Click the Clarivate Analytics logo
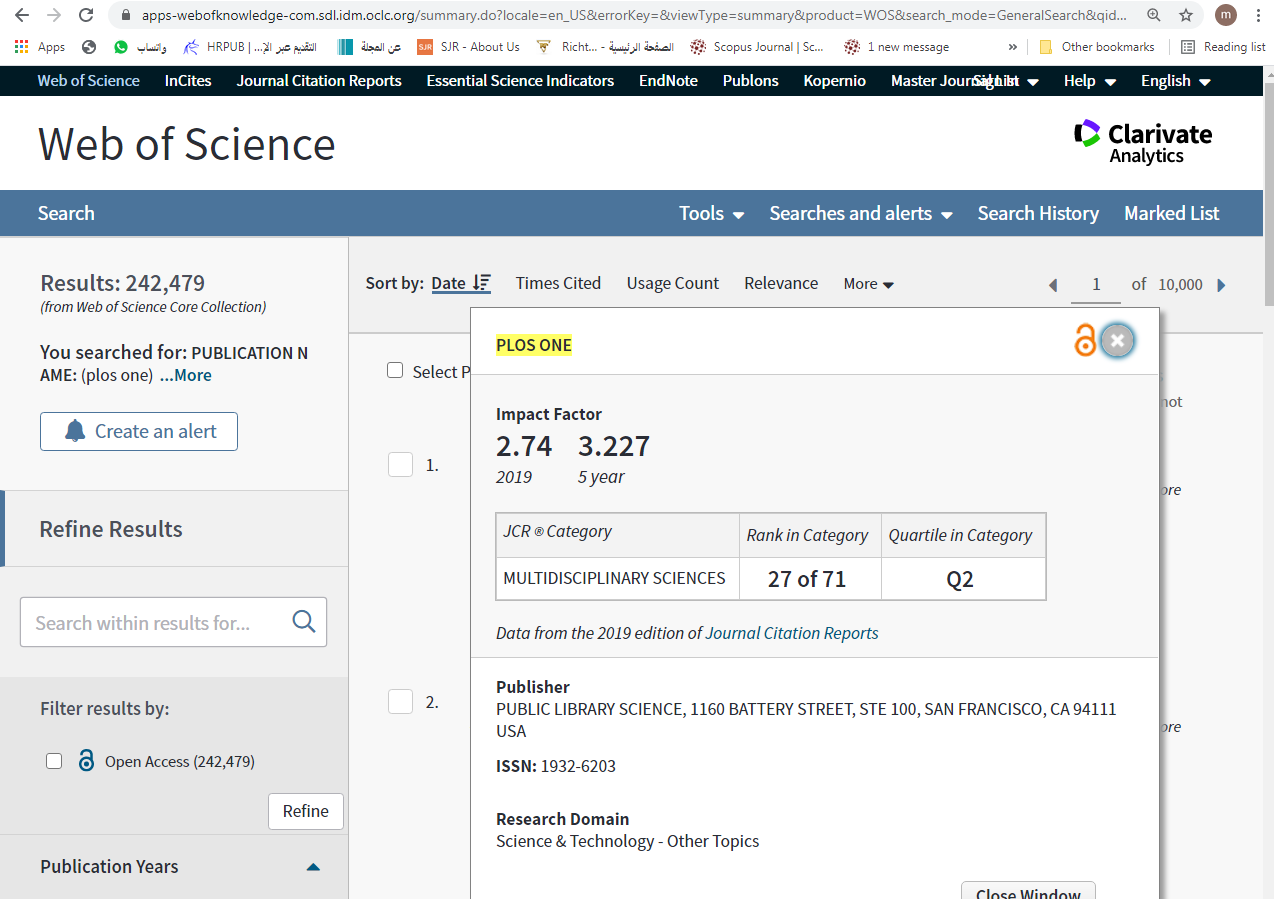The image size is (1274, 899). pos(1142,142)
